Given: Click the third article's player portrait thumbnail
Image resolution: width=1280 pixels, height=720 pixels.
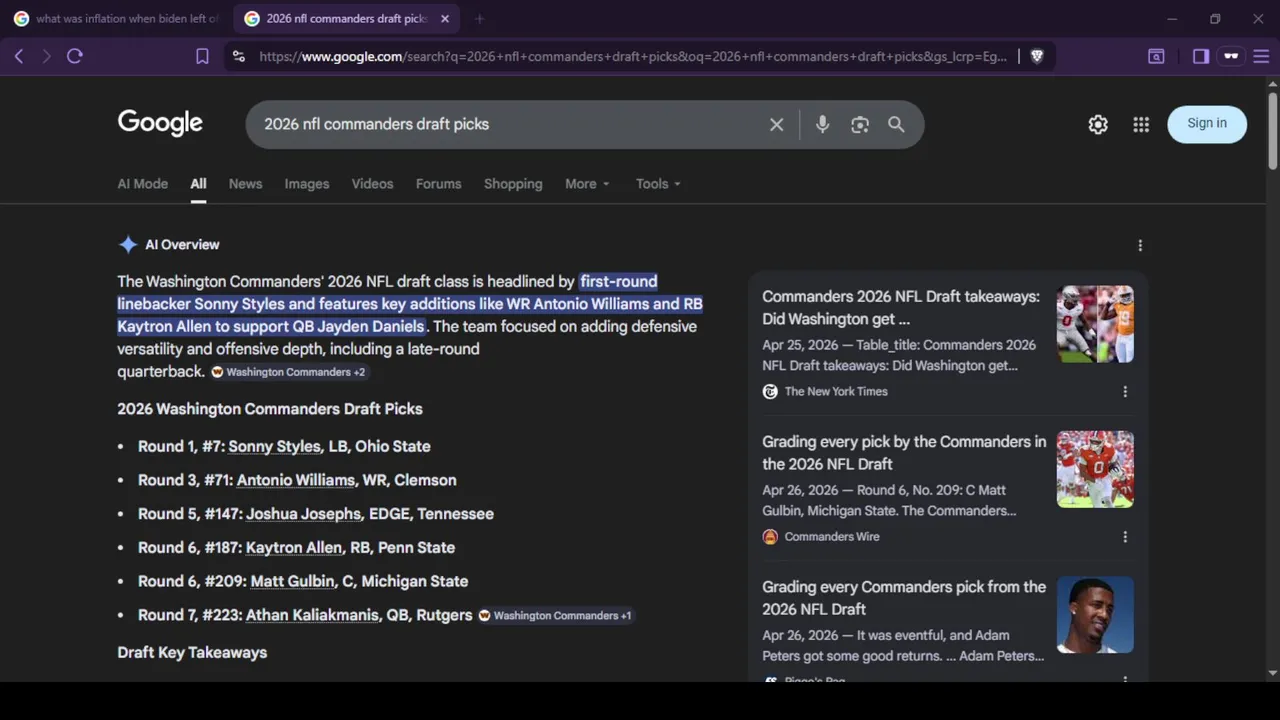Looking at the screenshot, I should click(x=1095, y=614).
